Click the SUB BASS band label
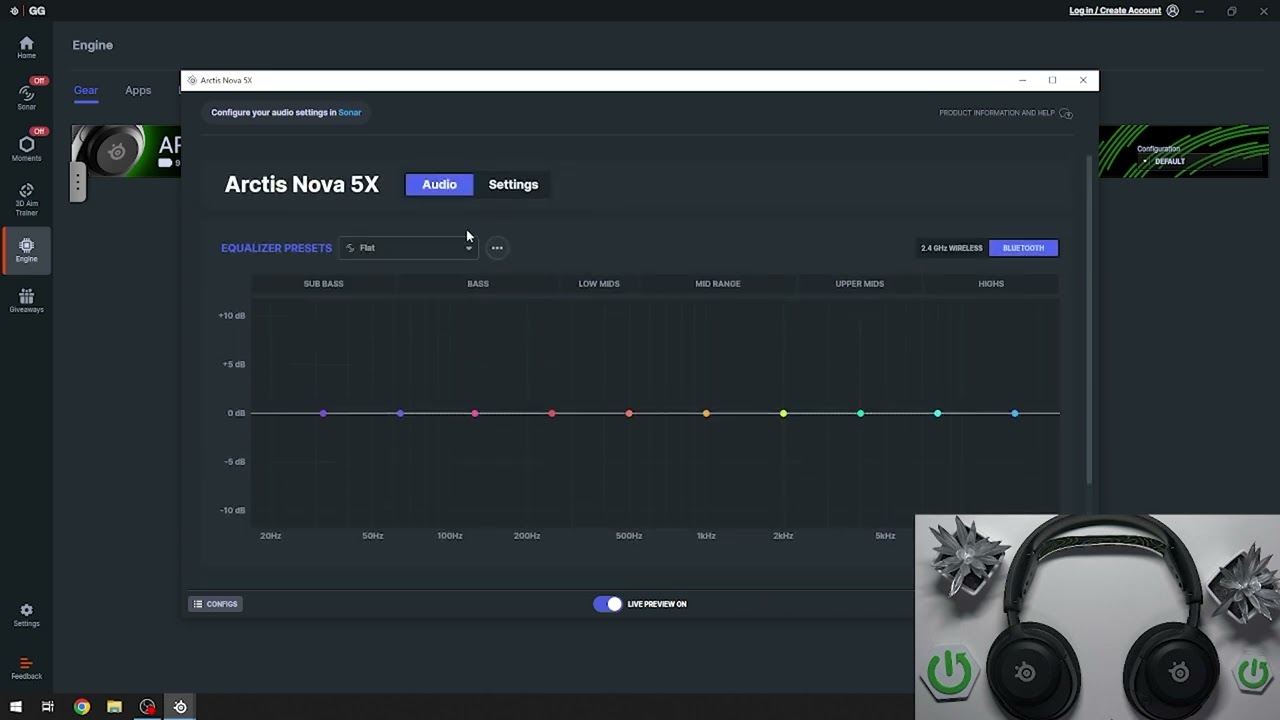 pos(323,284)
